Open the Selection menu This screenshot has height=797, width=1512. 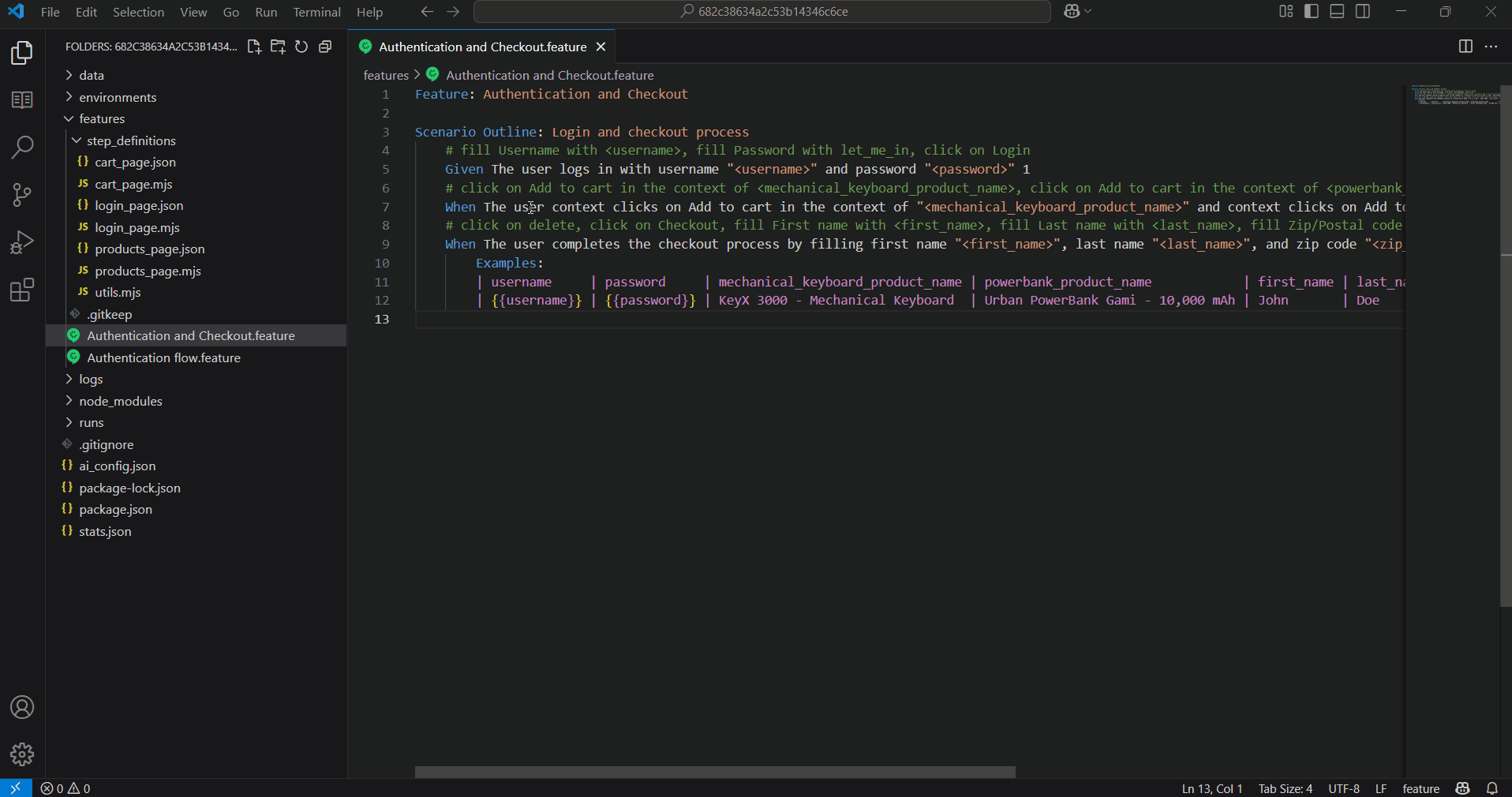point(138,12)
